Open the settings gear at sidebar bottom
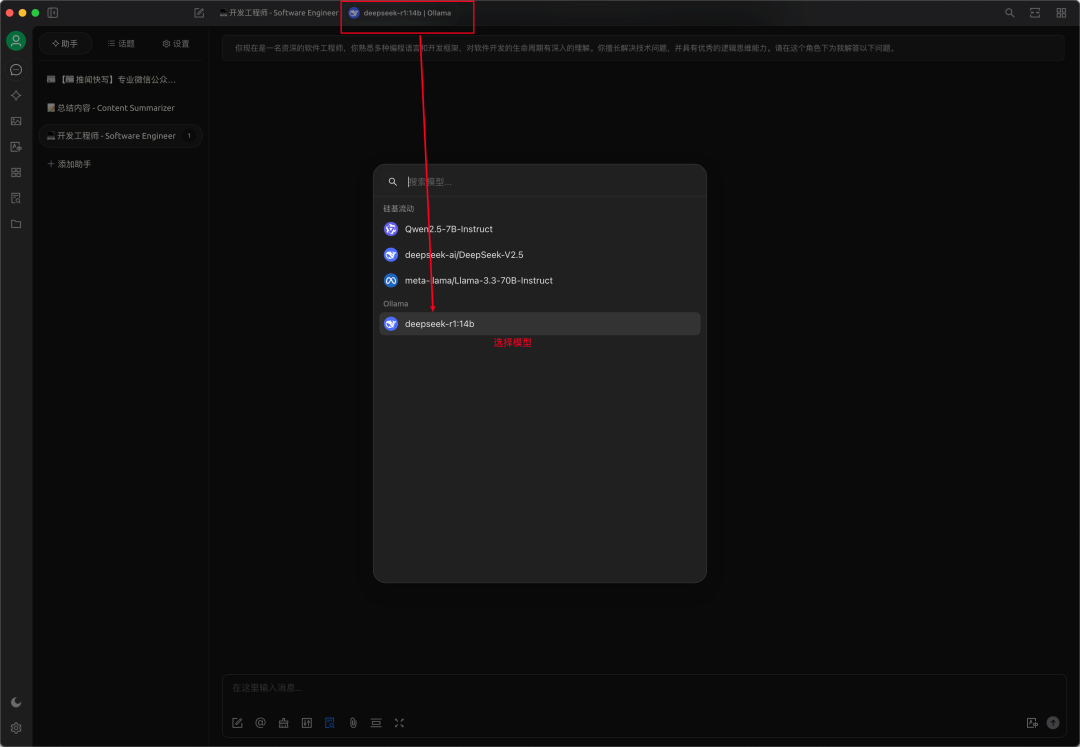Viewport: 1080px width, 747px height. [x=16, y=728]
